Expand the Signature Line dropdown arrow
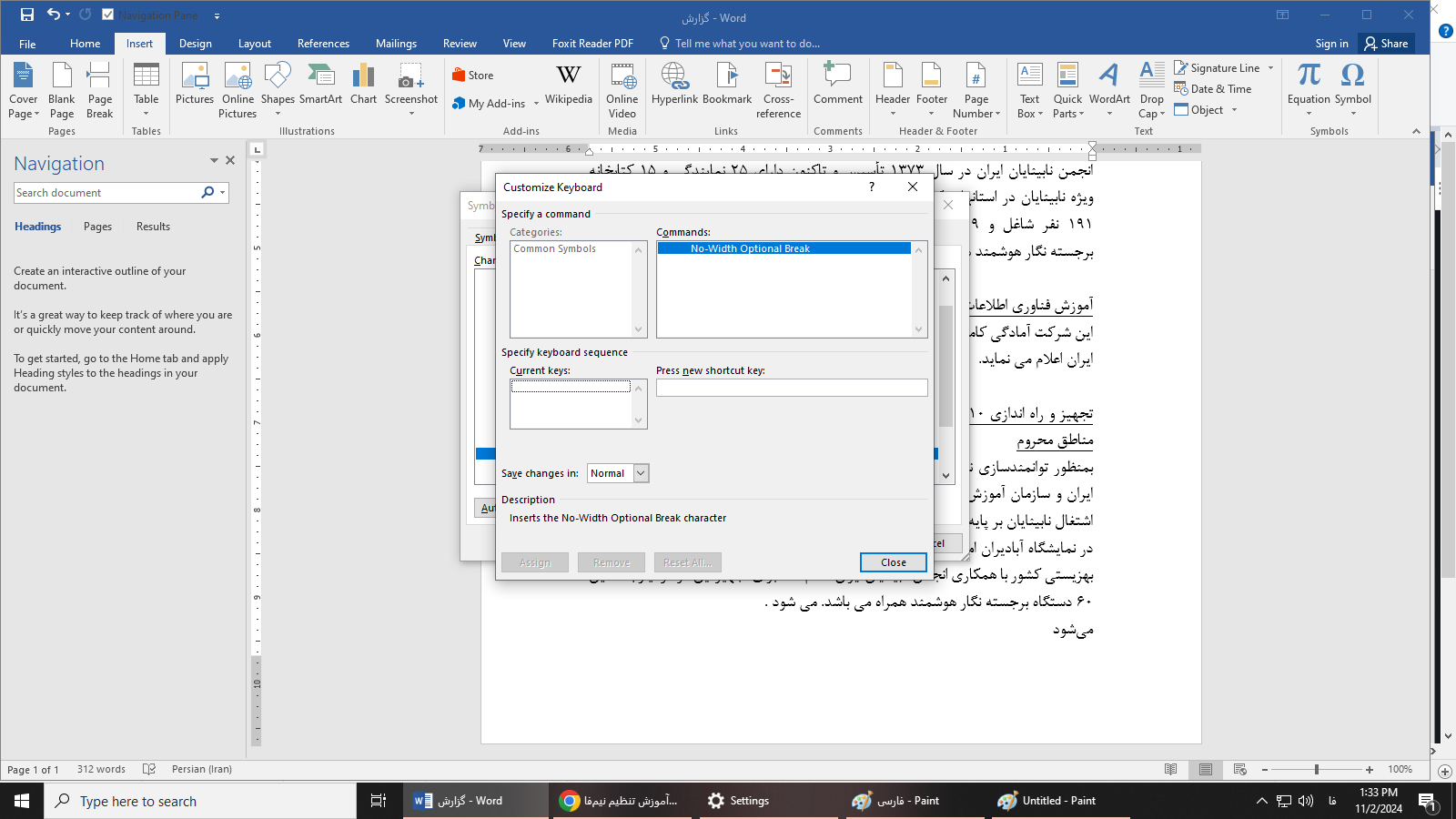 pos(1271,68)
